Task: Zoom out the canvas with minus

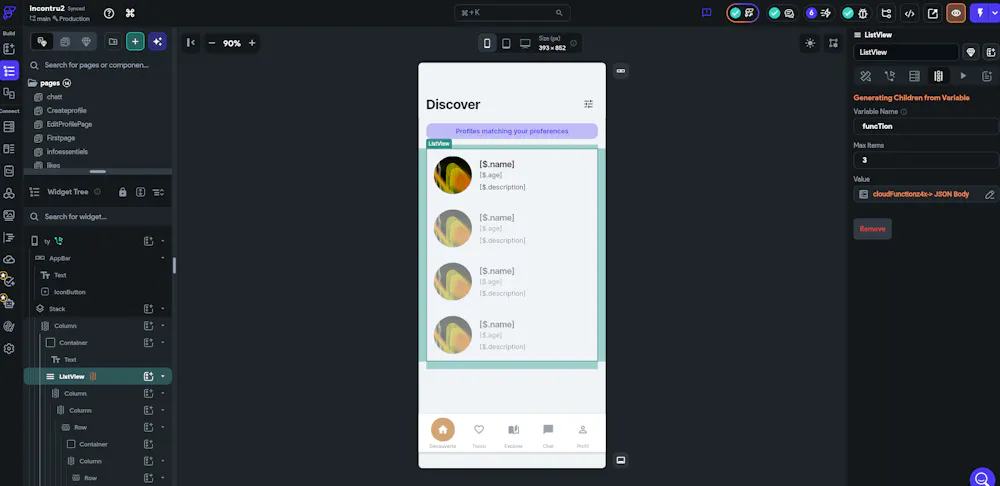Action: click(x=212, y=43)
